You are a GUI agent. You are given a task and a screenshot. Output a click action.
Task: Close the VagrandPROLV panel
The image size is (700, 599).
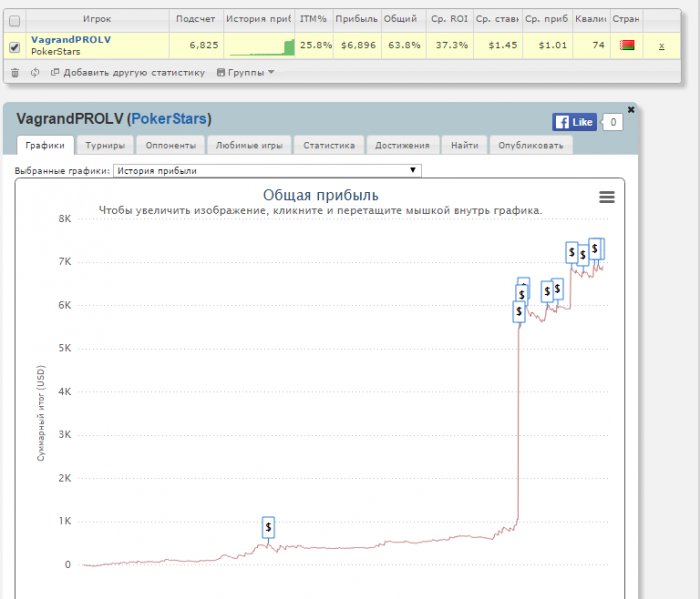[631, 109]
